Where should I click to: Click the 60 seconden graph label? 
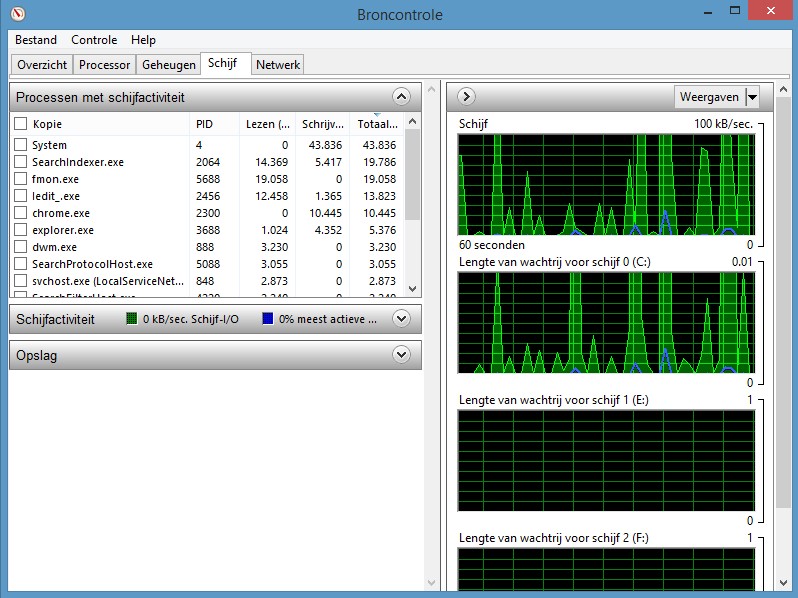pos(492,245)
